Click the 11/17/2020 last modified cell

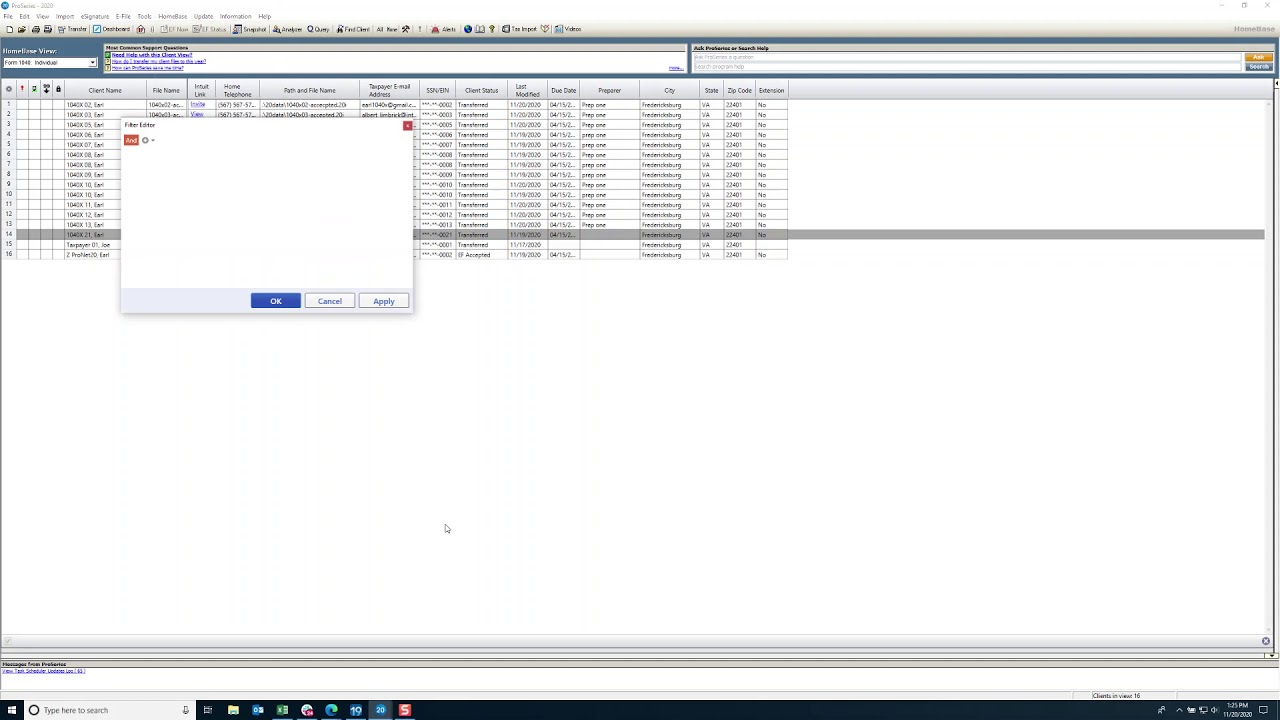tap(526, 245)
